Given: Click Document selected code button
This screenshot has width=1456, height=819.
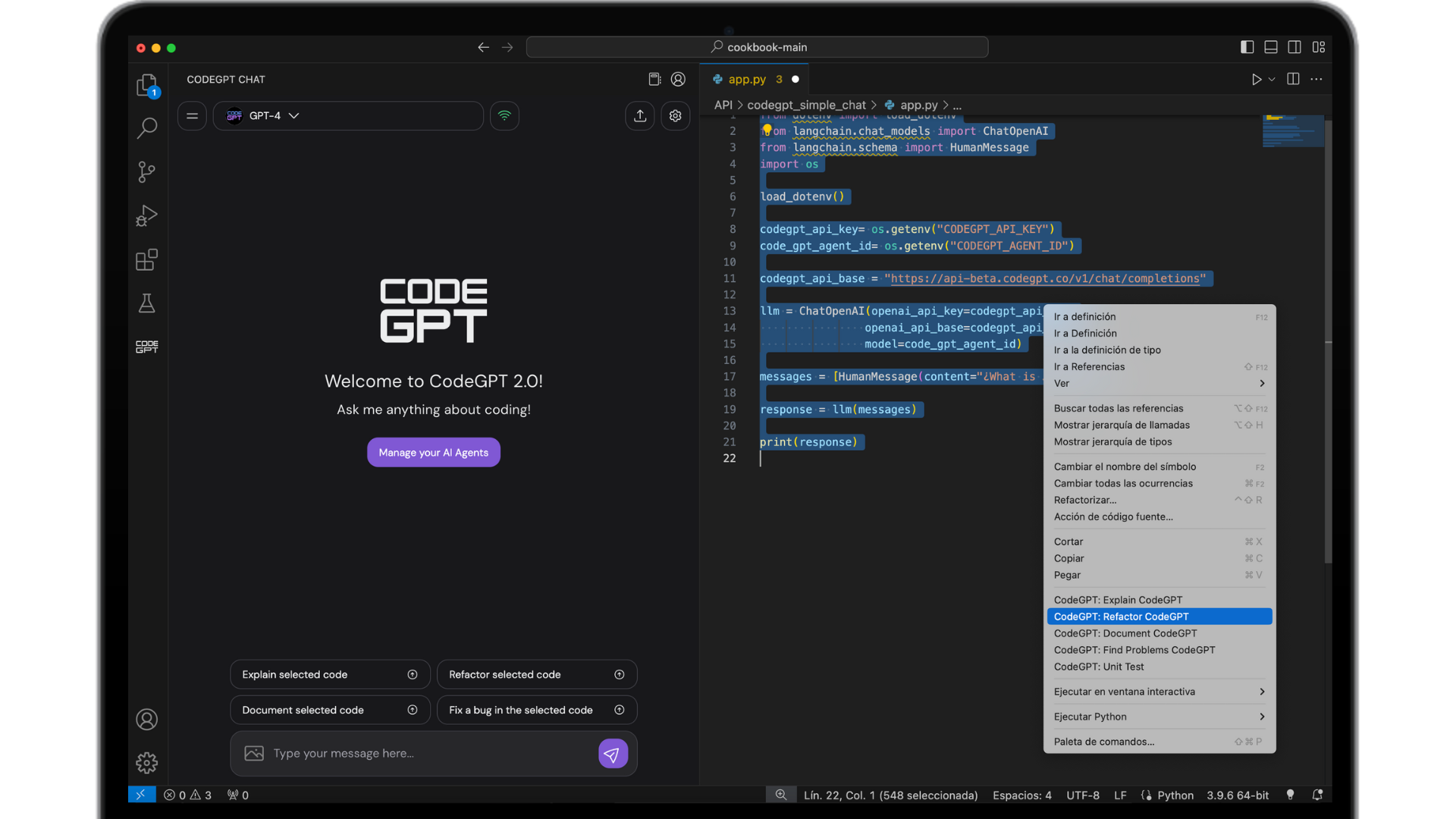Looking at the screenshot, I should pos(330,711).
